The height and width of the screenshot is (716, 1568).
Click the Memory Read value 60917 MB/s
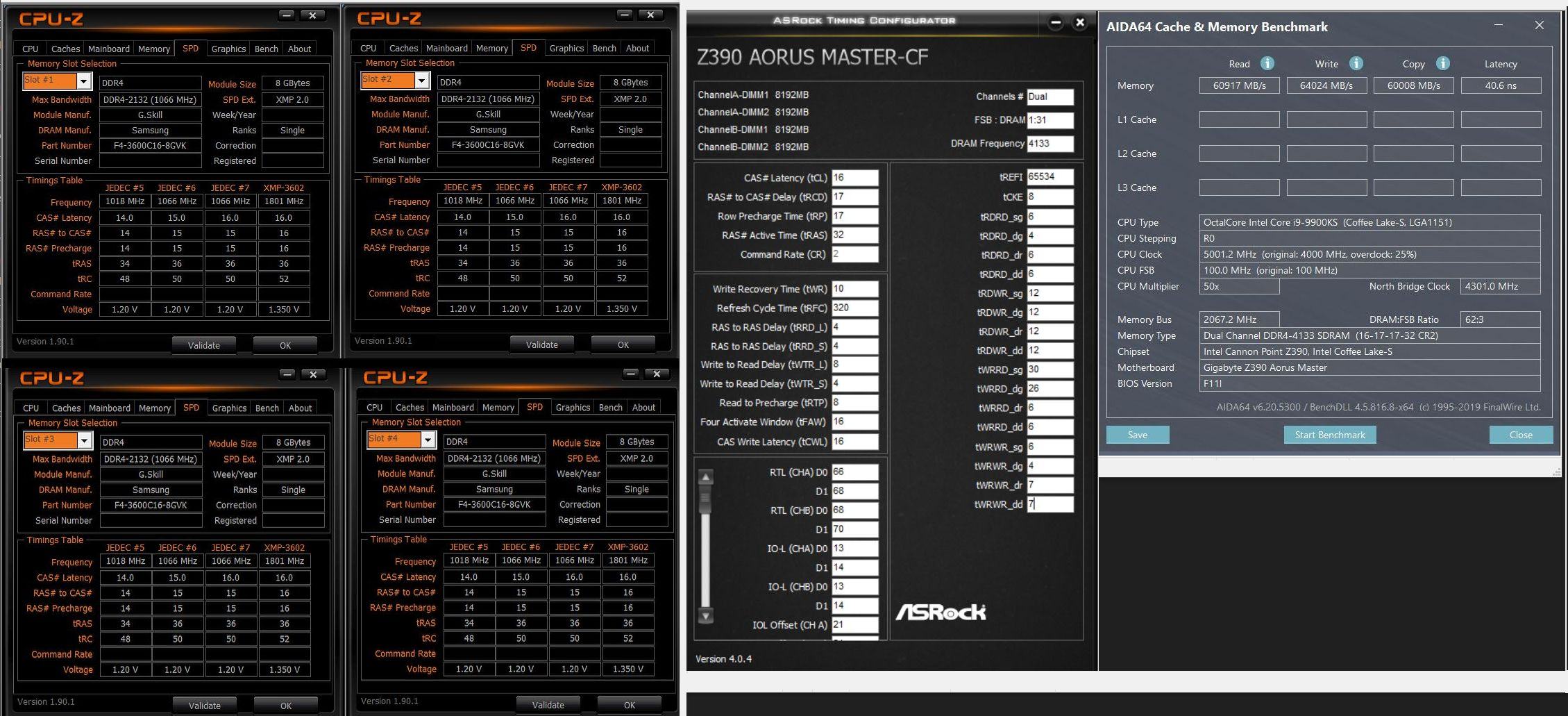pyautogui.click(x=1239, y=85)
